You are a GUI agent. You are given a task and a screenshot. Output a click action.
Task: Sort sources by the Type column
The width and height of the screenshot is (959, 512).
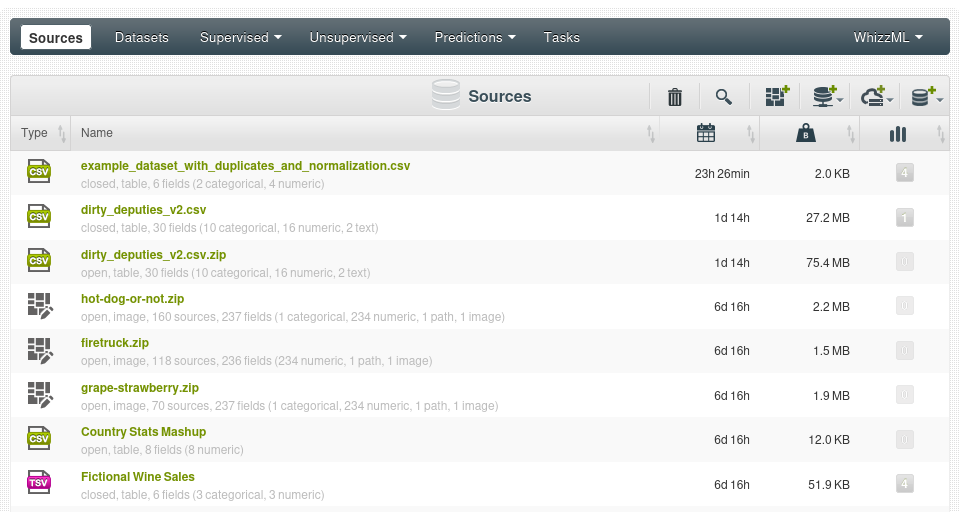click(35, 133)
